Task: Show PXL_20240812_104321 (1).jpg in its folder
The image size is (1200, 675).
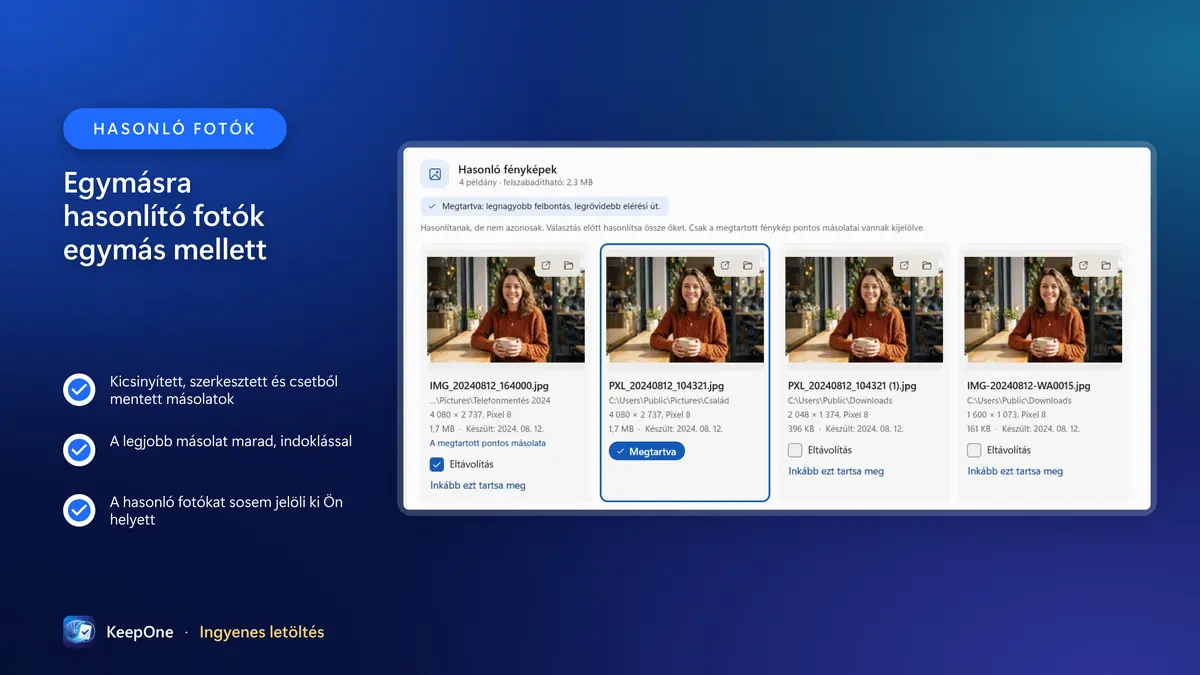Action: point(926,265)
